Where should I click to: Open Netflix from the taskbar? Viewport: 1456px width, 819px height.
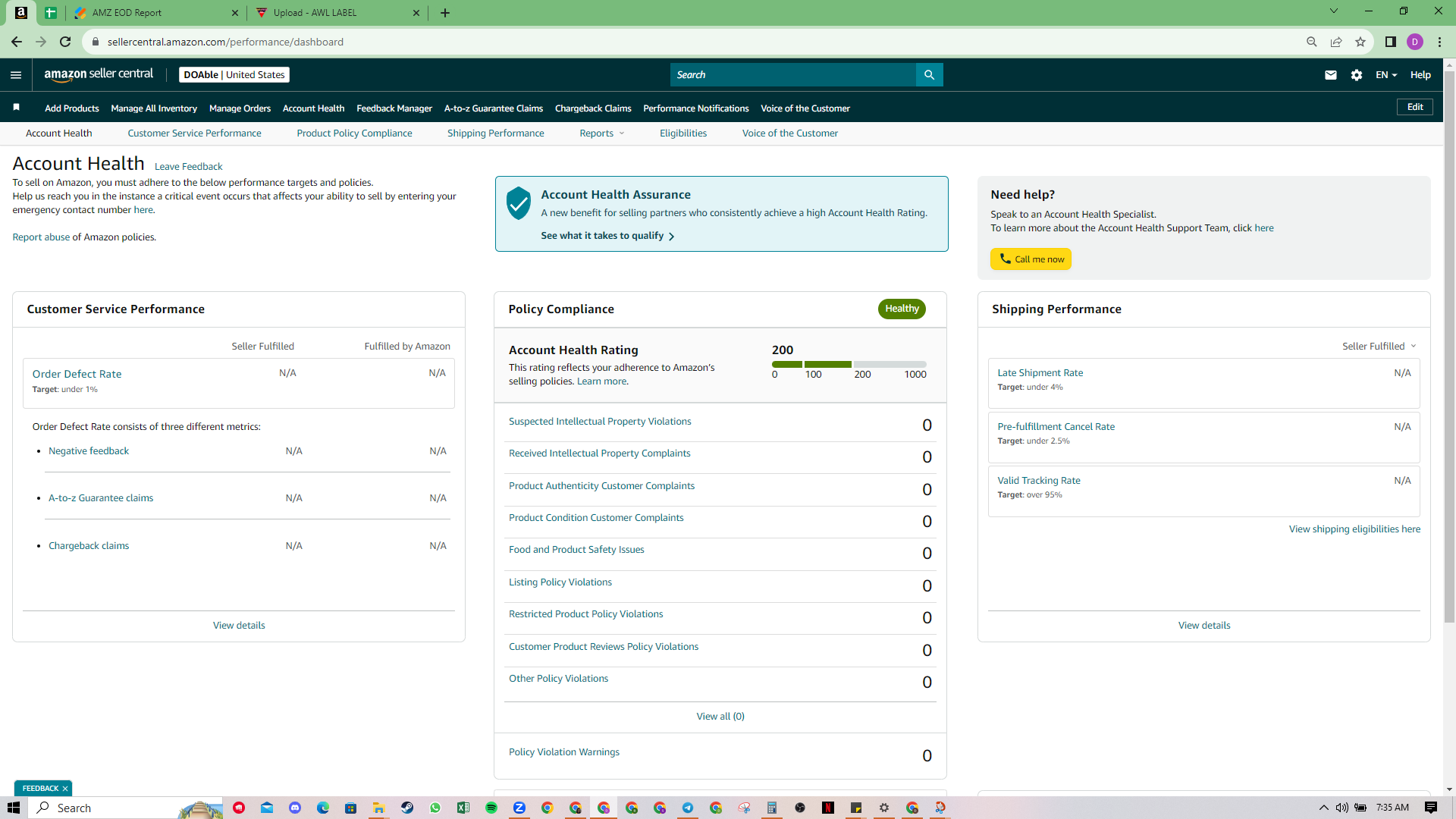(828, 808)
